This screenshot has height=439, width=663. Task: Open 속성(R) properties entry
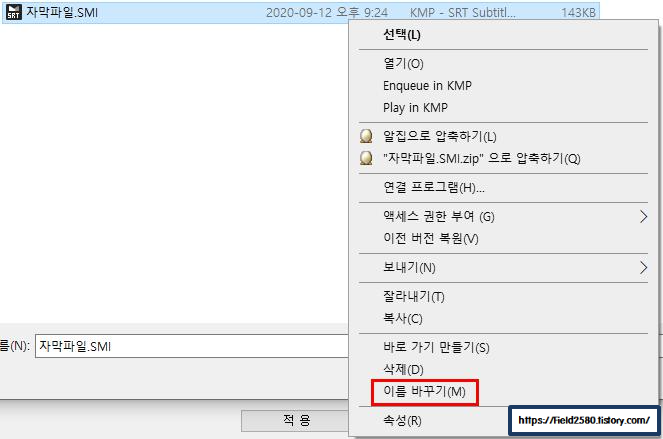coord(402,420)
